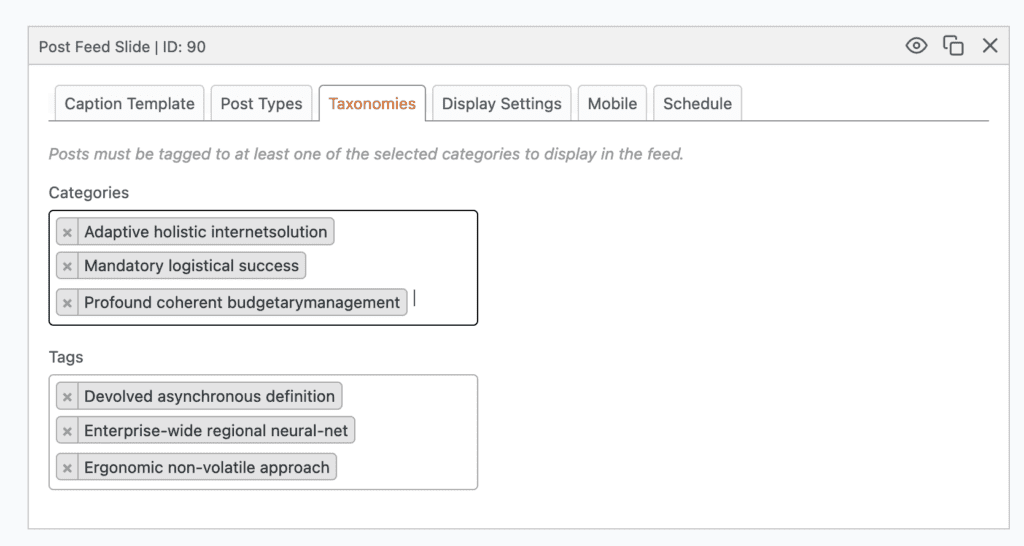Image resolution: width=1024 pixels, height=546 pixels.
Task: Duplicate the slide using the copy icon
Action: tap(953, 46)
